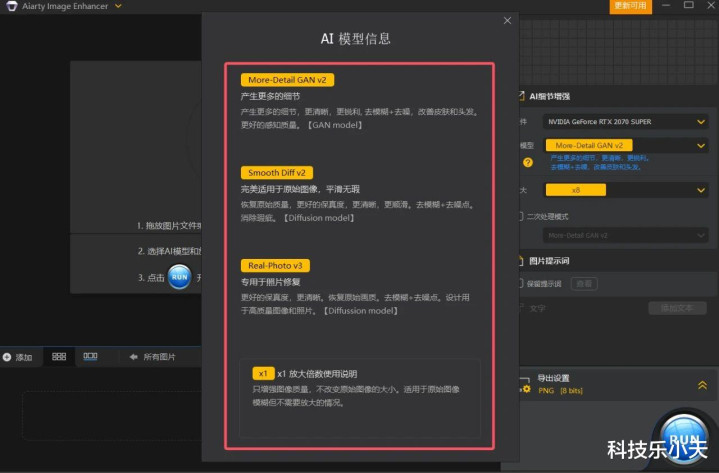
Task: Click the AI细节增强 section header
Action: (x=549, y=96)
